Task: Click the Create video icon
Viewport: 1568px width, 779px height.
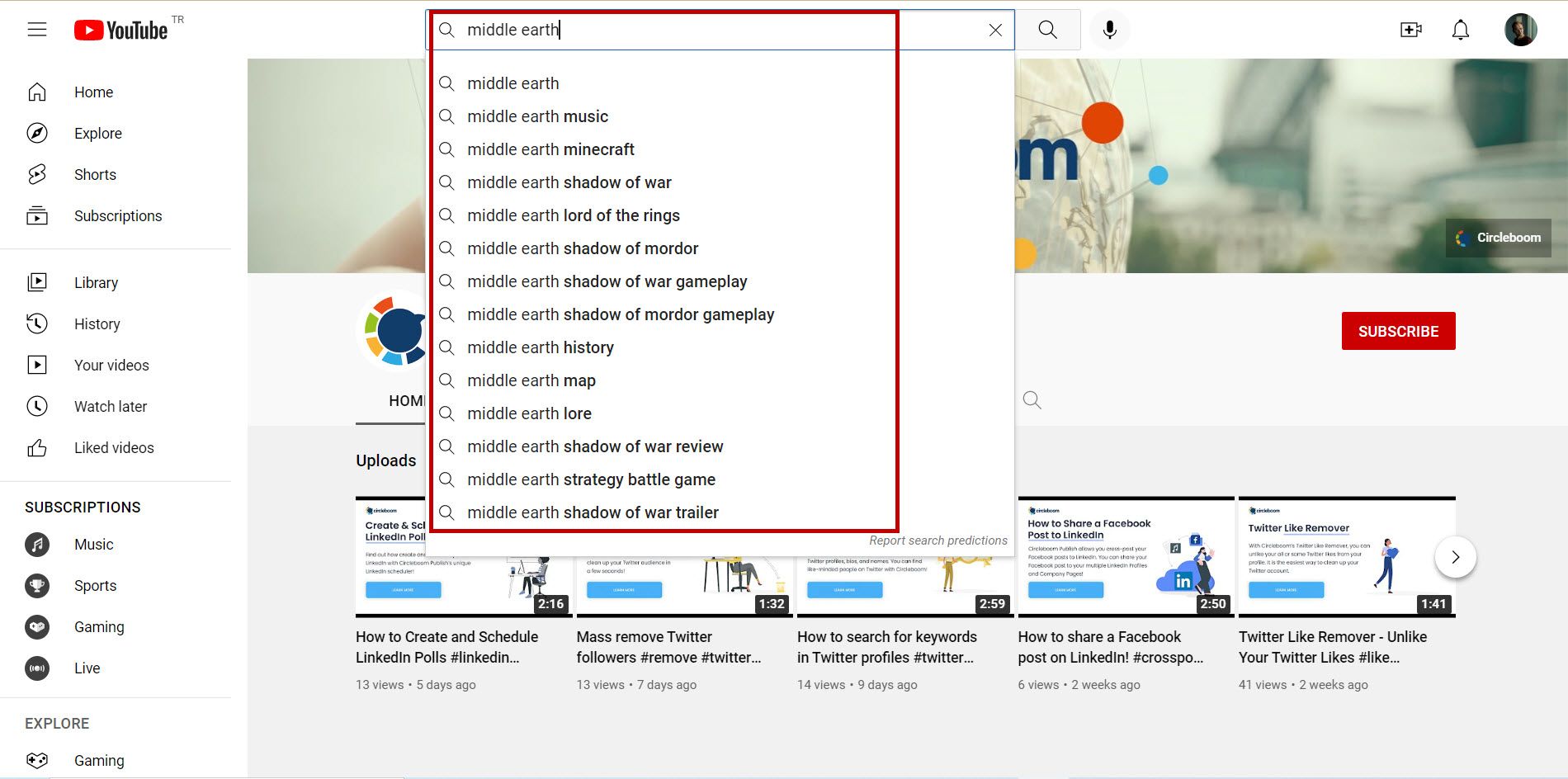Action: click(1411, 29)
